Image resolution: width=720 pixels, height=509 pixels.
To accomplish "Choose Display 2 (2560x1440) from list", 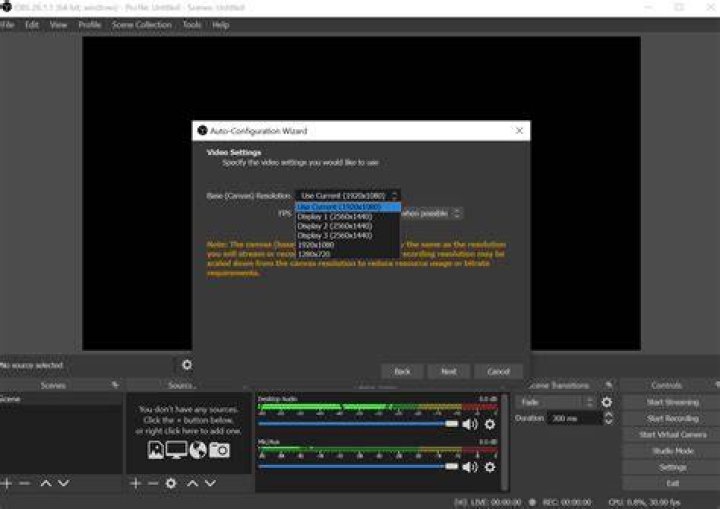I will point(348,226).
